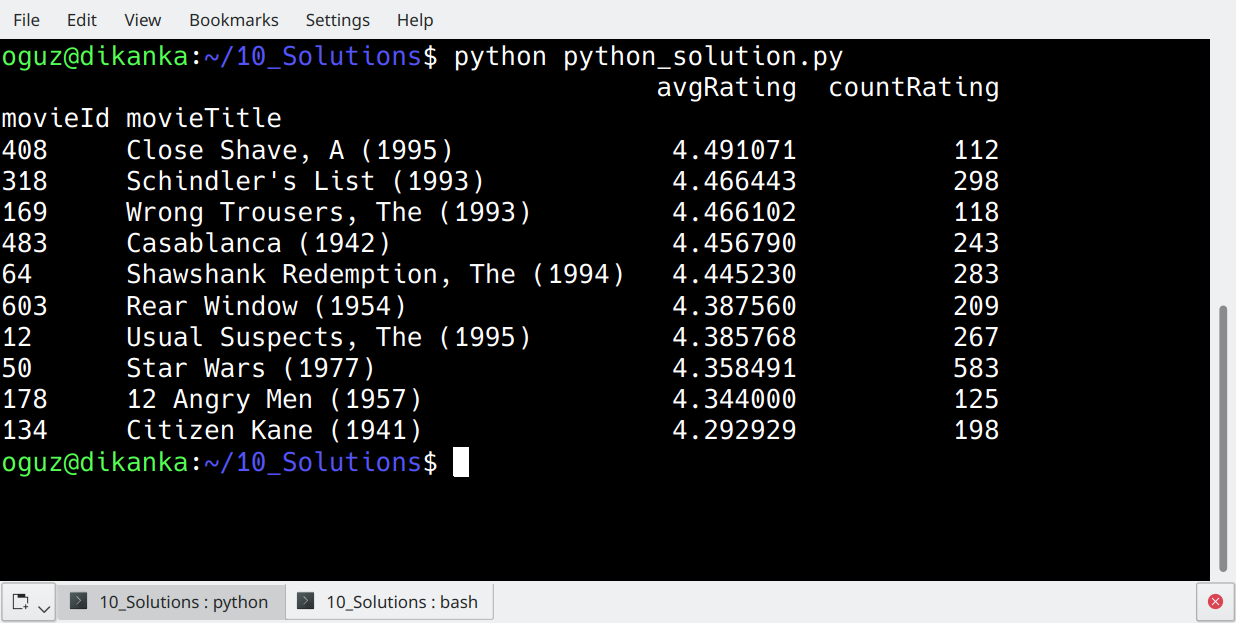Click the avgRating column header text
1236x623 pixels.
pyautogui.click(x=726, y=88)
